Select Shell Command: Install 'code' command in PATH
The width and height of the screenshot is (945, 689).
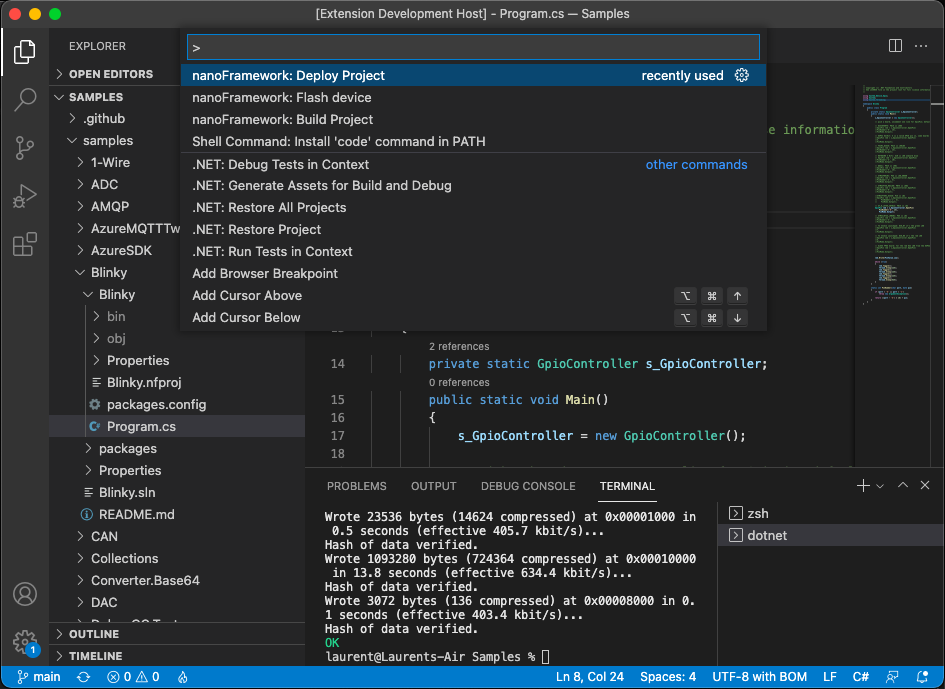pos(473,142)
